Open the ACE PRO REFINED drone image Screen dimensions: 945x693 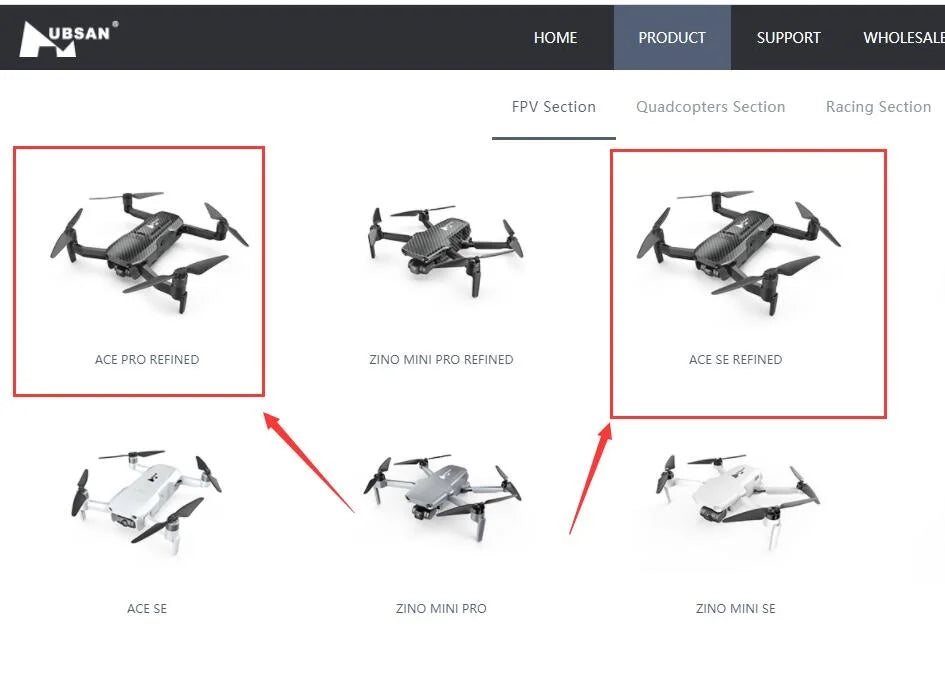149,252
